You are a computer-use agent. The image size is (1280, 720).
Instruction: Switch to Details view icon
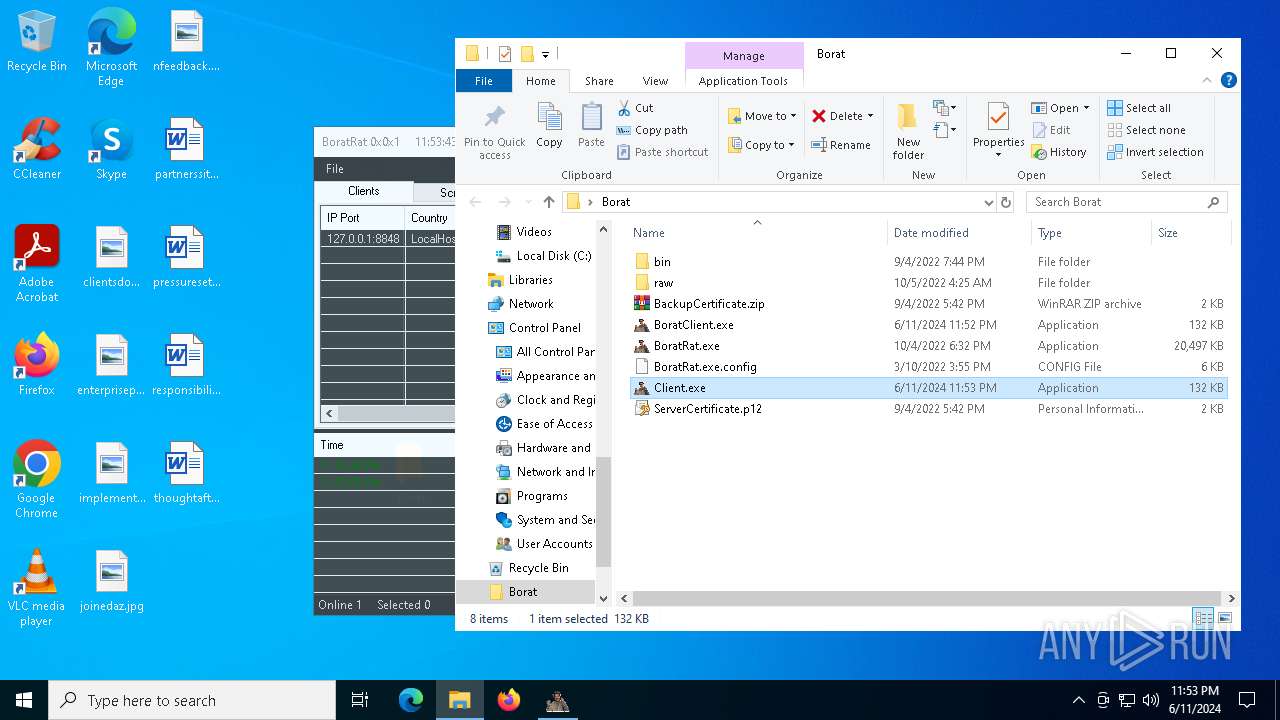(1204, 619)
